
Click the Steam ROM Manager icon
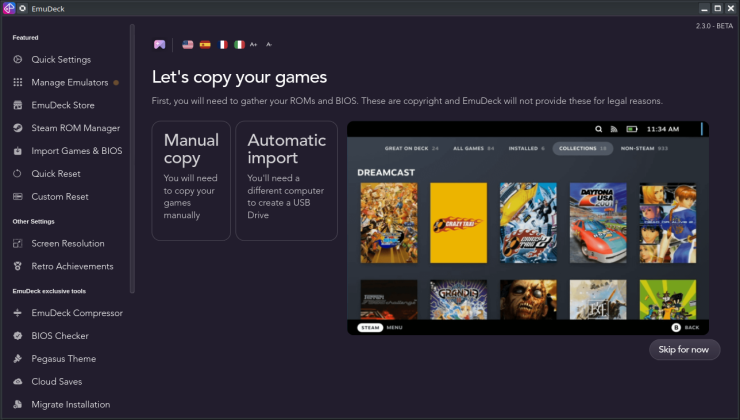(18, 128)
